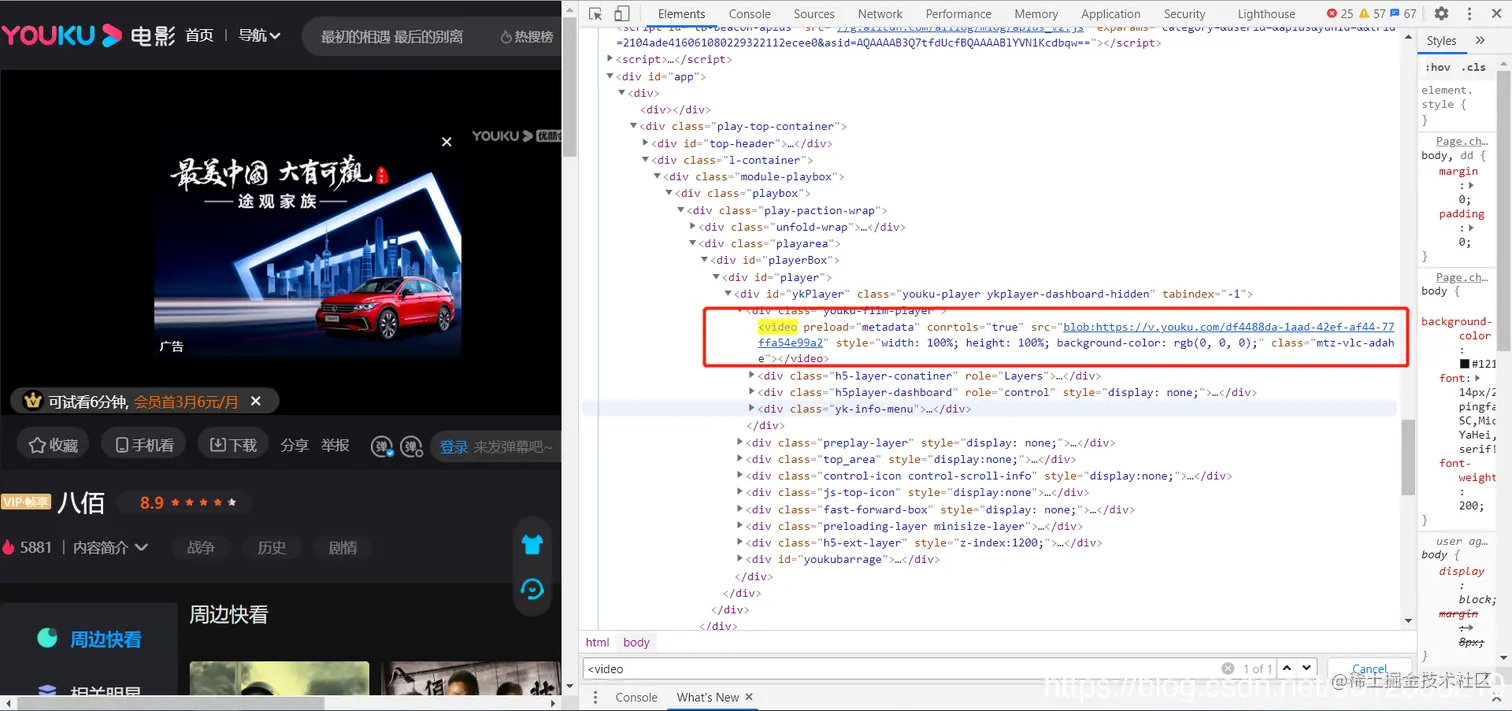
Task: Select the 战争 genre tag
Action: [x=201, y=547]
